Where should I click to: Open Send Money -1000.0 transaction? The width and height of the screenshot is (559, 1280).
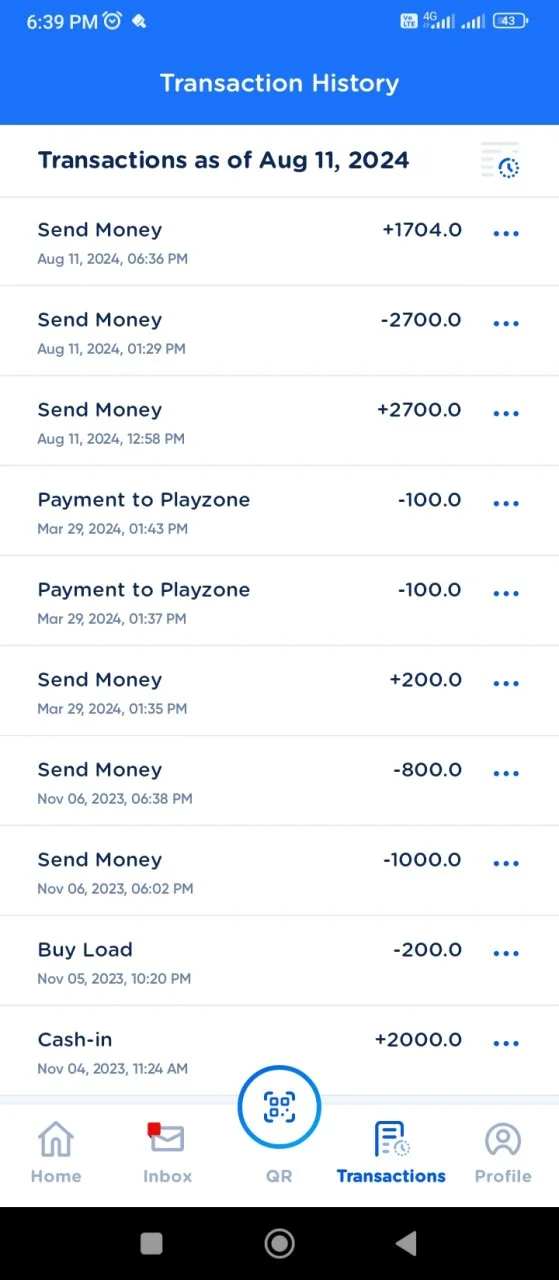pyautogui.click(x=279, y=871)
